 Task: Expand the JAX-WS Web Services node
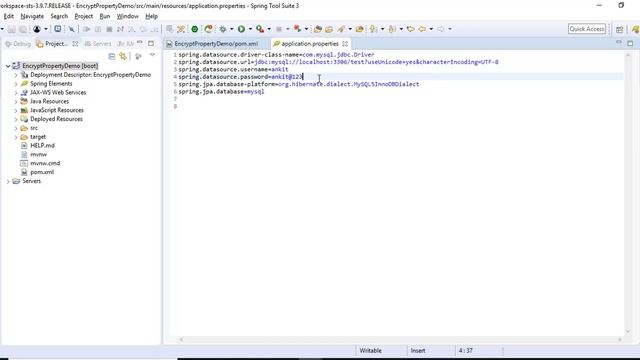coord(16,93)
